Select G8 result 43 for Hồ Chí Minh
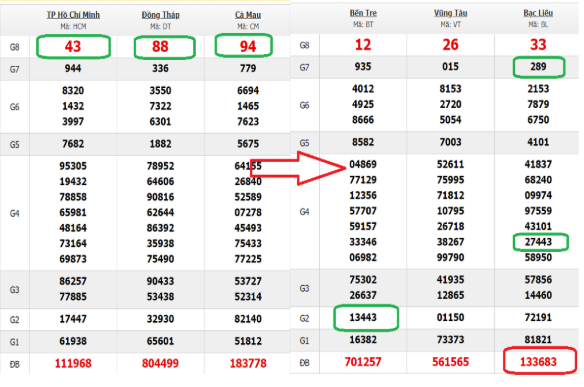 [x=73, y=47]
